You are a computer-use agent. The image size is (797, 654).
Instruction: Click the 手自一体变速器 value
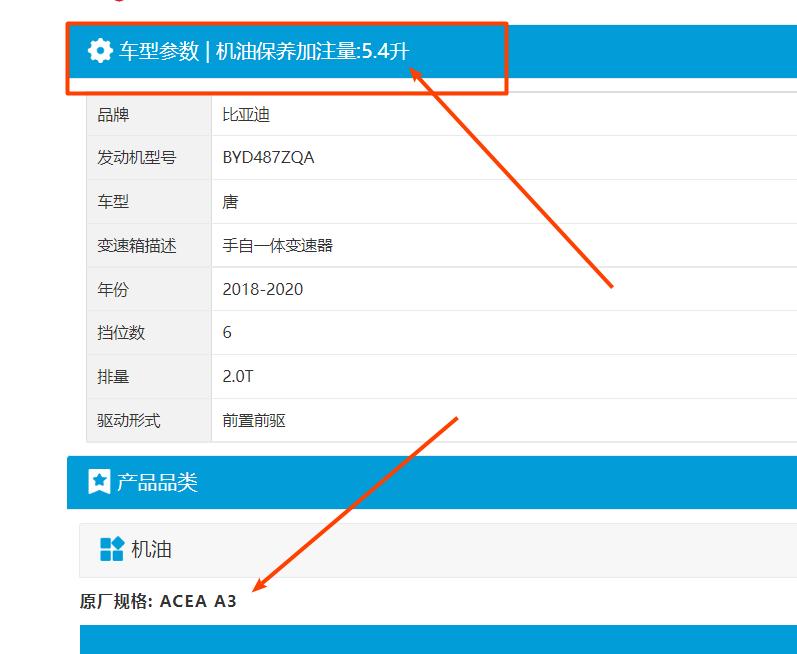pos(278,246)
